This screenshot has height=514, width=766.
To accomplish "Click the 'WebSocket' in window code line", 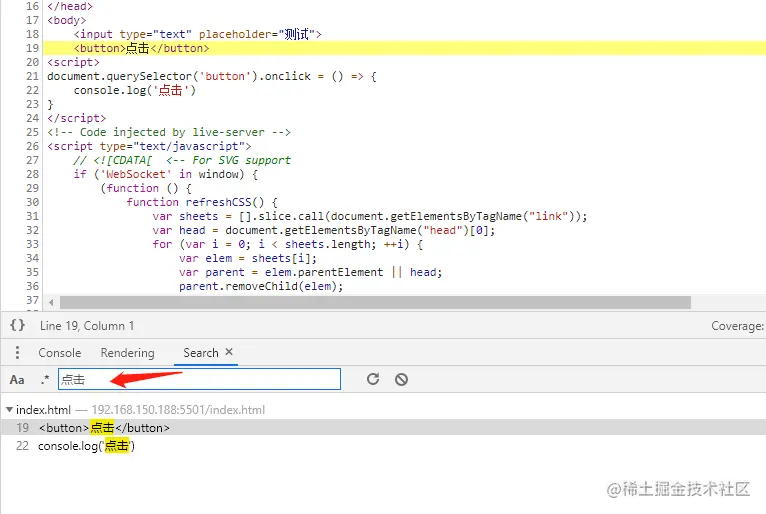I will click(x=166, y=174).
